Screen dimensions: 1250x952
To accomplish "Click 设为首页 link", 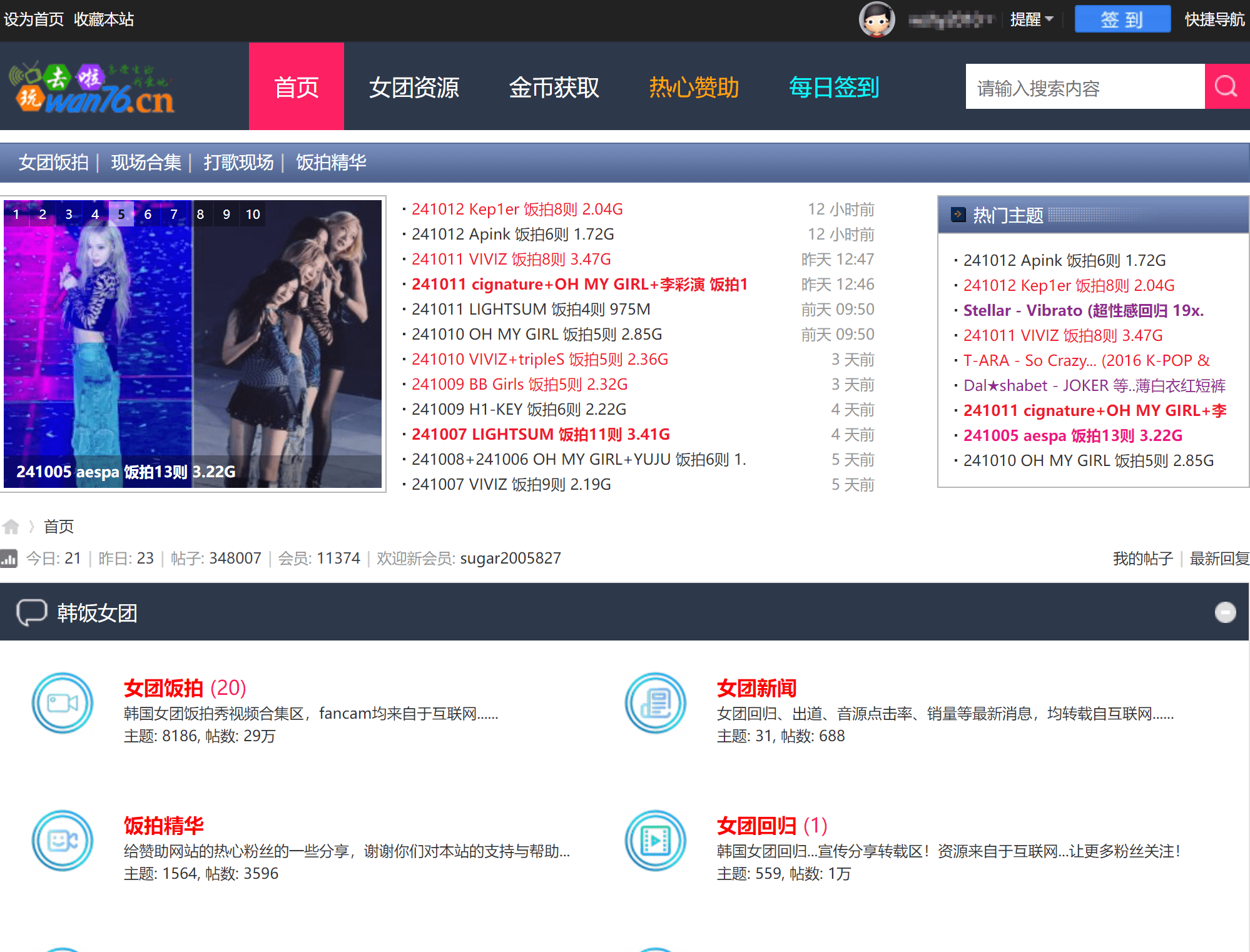I will pyautogui.click(x=34, y=19).
